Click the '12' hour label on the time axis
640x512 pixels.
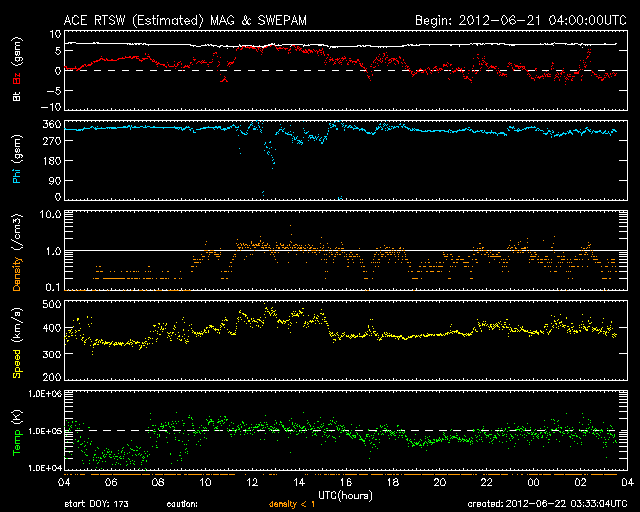coord(252,482)
